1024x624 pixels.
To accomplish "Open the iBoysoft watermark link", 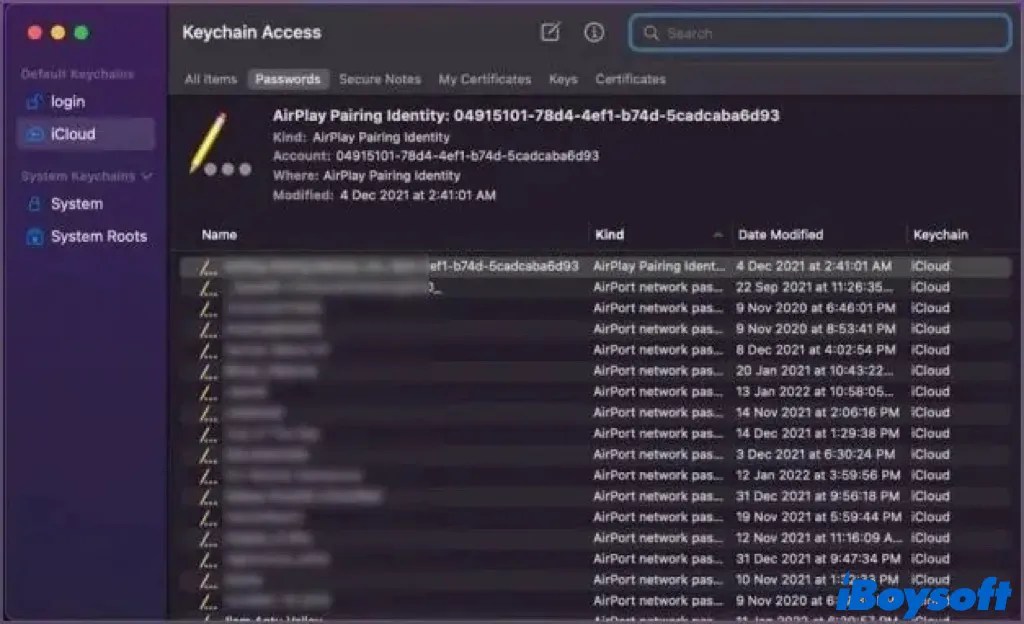I will 927,597.
